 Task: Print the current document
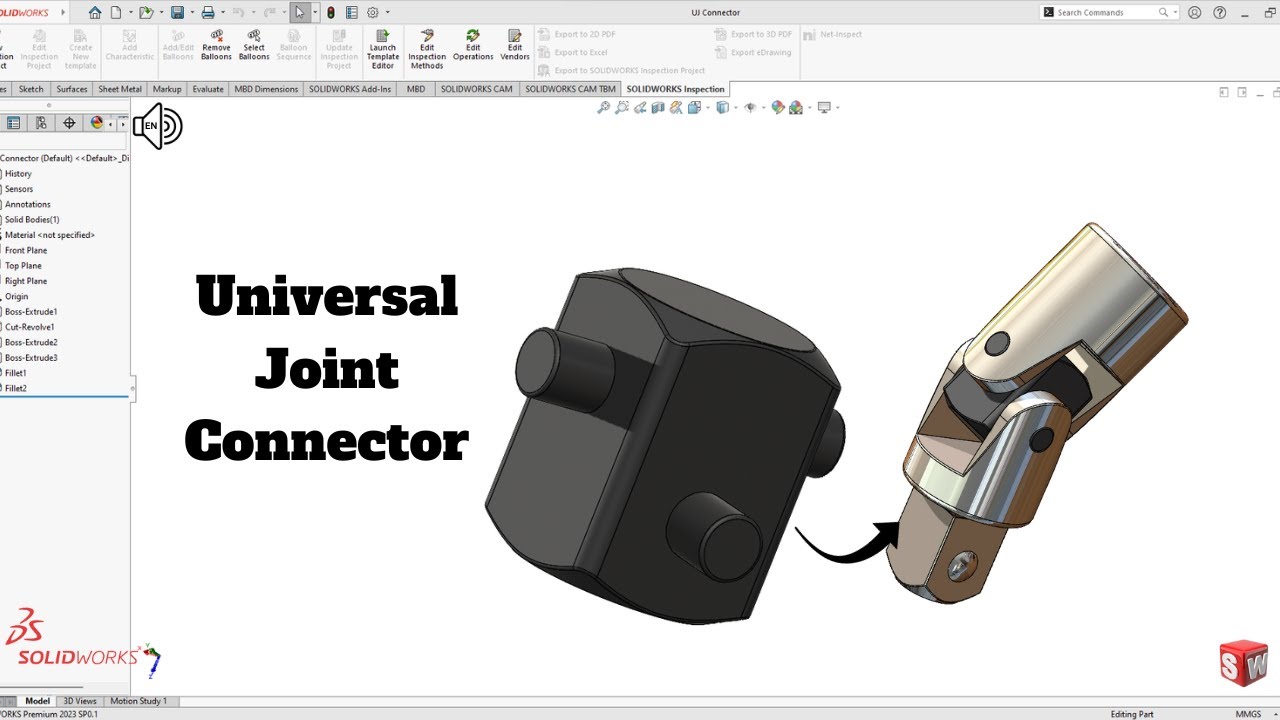207,13
